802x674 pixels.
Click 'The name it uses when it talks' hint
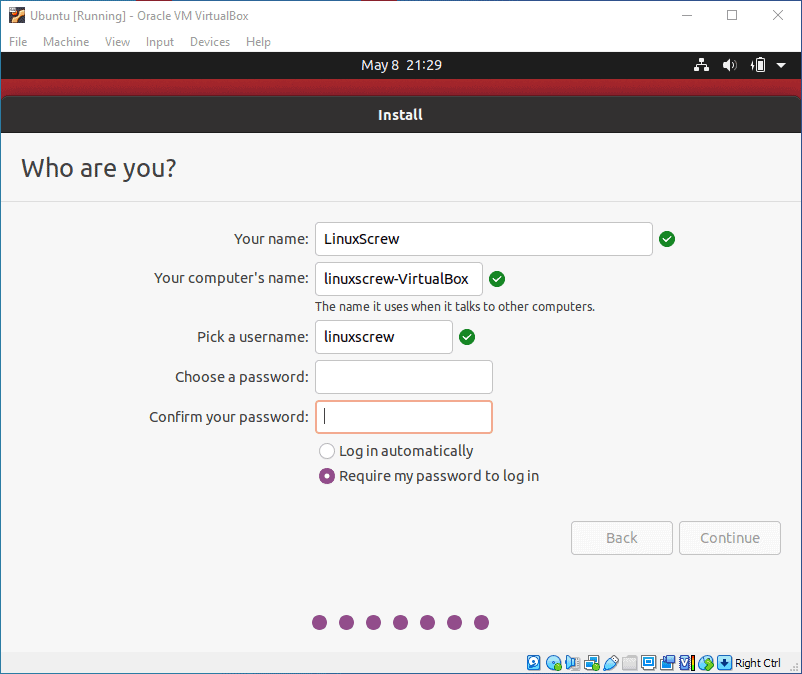click(455, 306)
